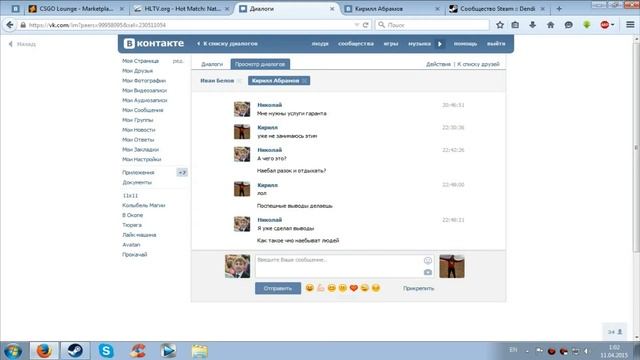The height and width of the screenshot is (360, 640).
Task: Open Steam from the taskbar
Action: pos(75,351)
